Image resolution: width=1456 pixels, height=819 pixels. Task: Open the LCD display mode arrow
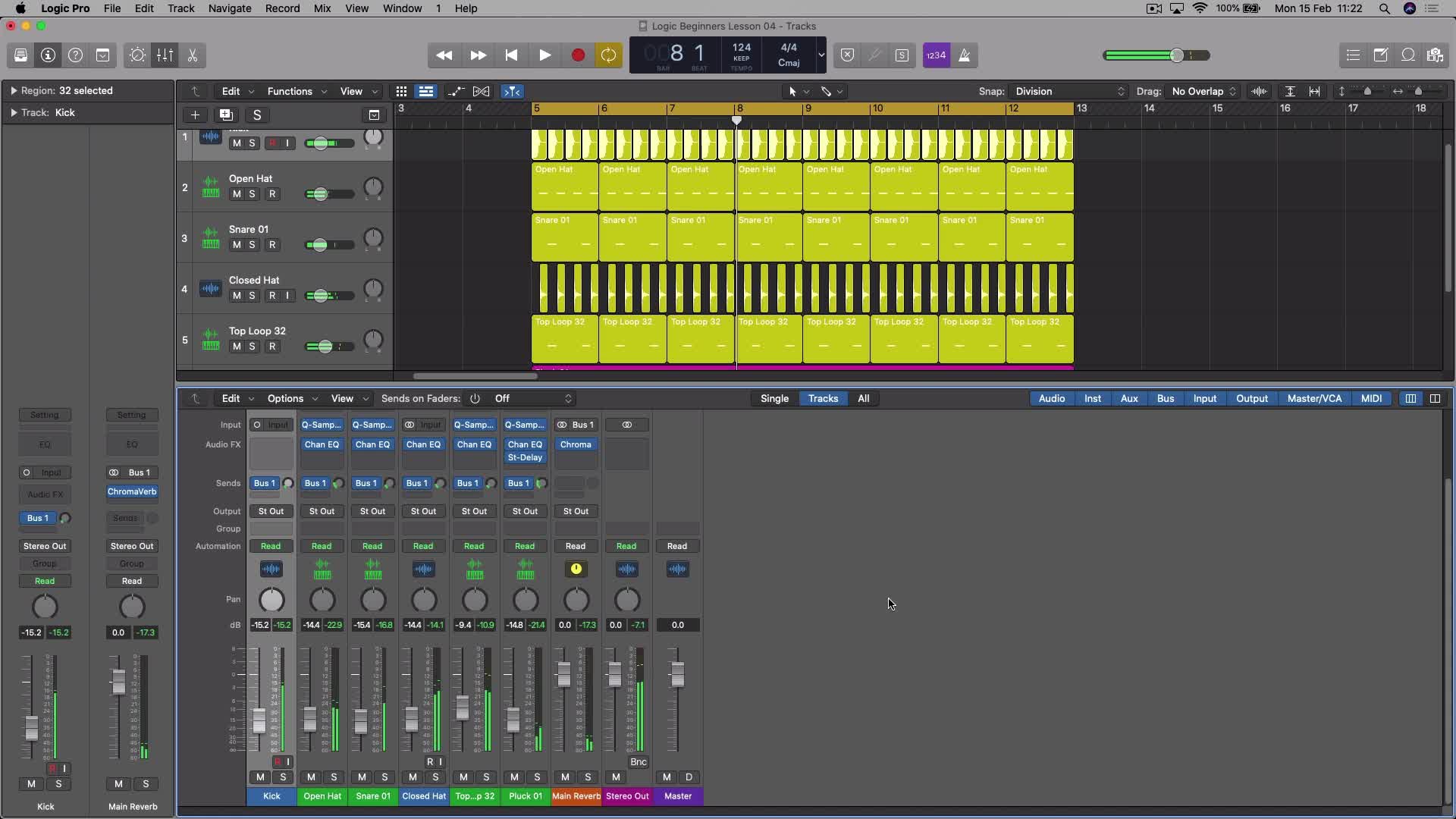click(821, 55)
